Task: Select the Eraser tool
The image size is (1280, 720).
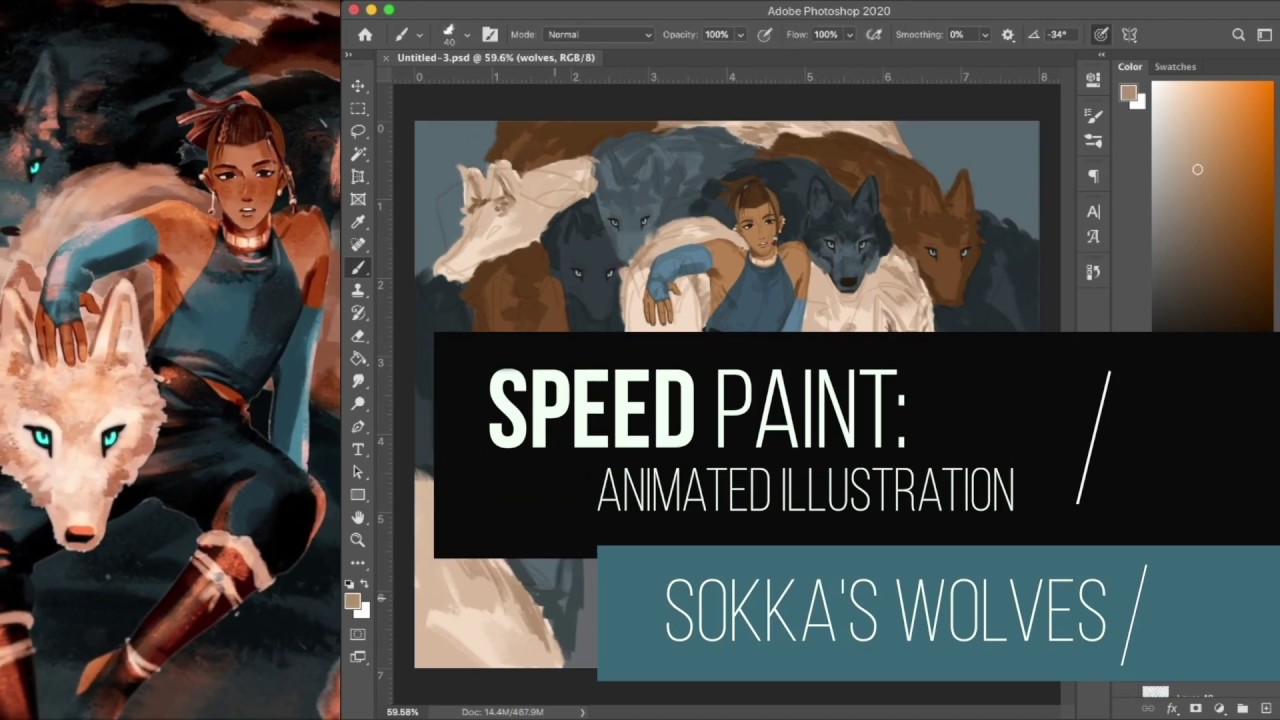Action: pyautogui.click(x=358, y=336)
